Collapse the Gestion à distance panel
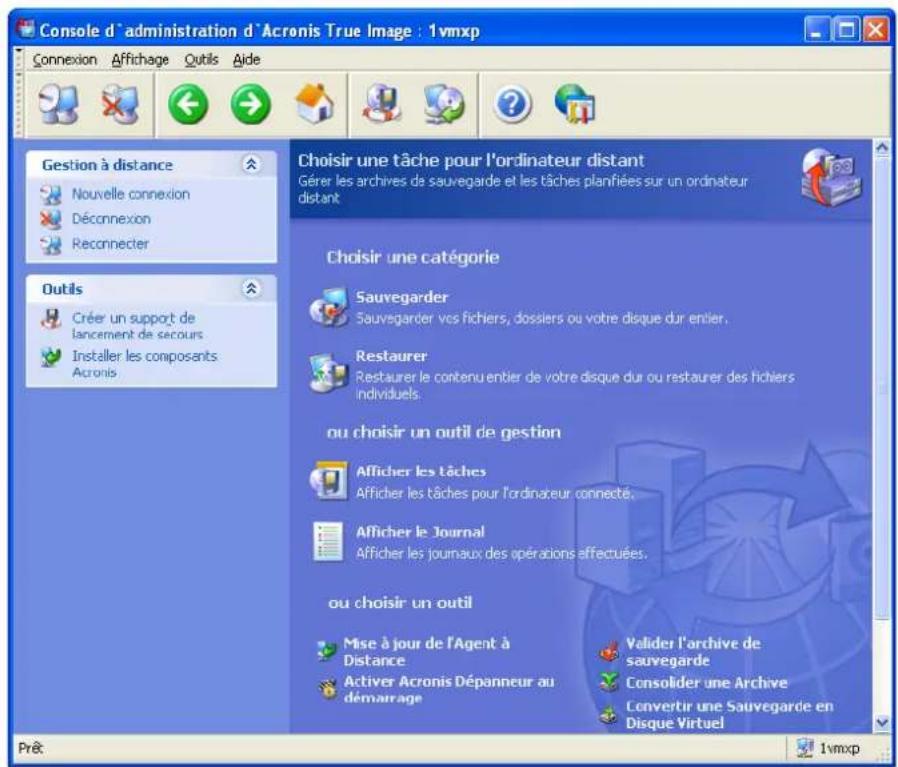This screenshot has height=767, width=898. point(251,164)
